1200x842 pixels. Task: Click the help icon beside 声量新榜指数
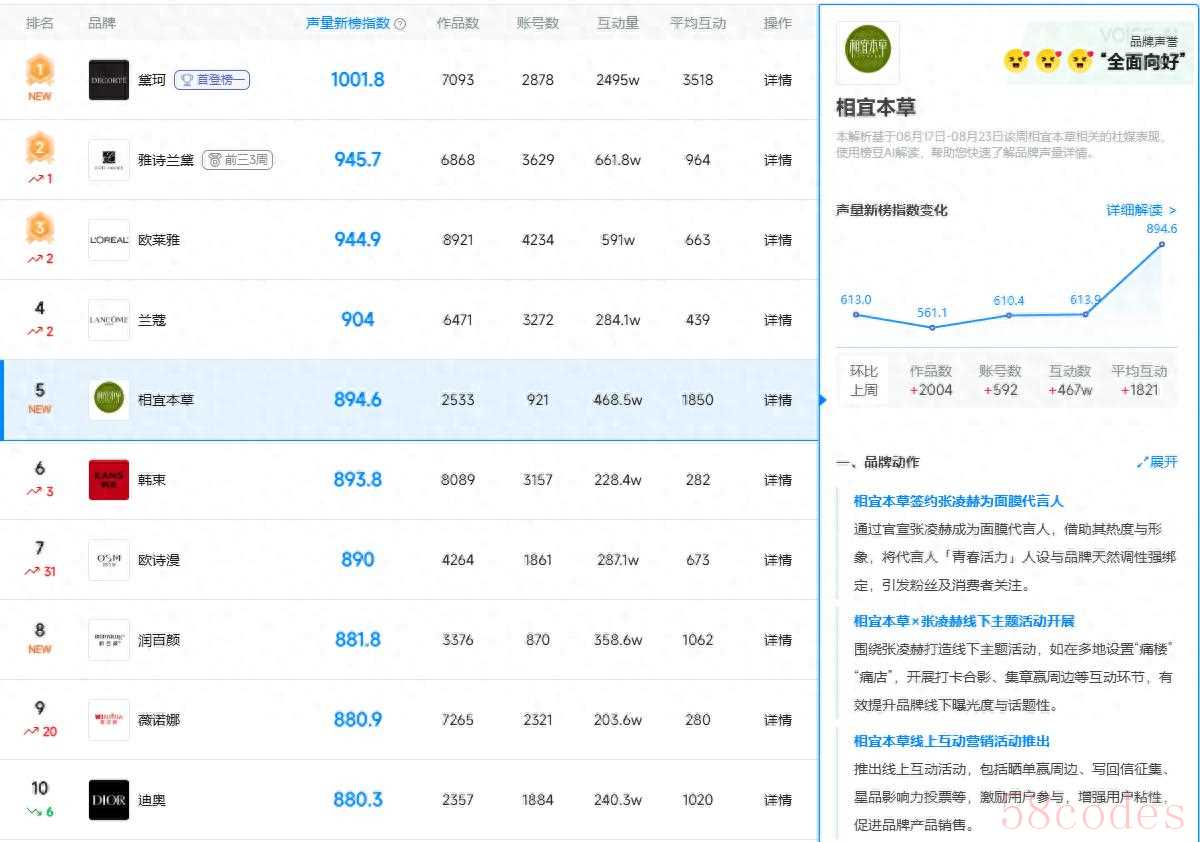(x=401, y=24)
